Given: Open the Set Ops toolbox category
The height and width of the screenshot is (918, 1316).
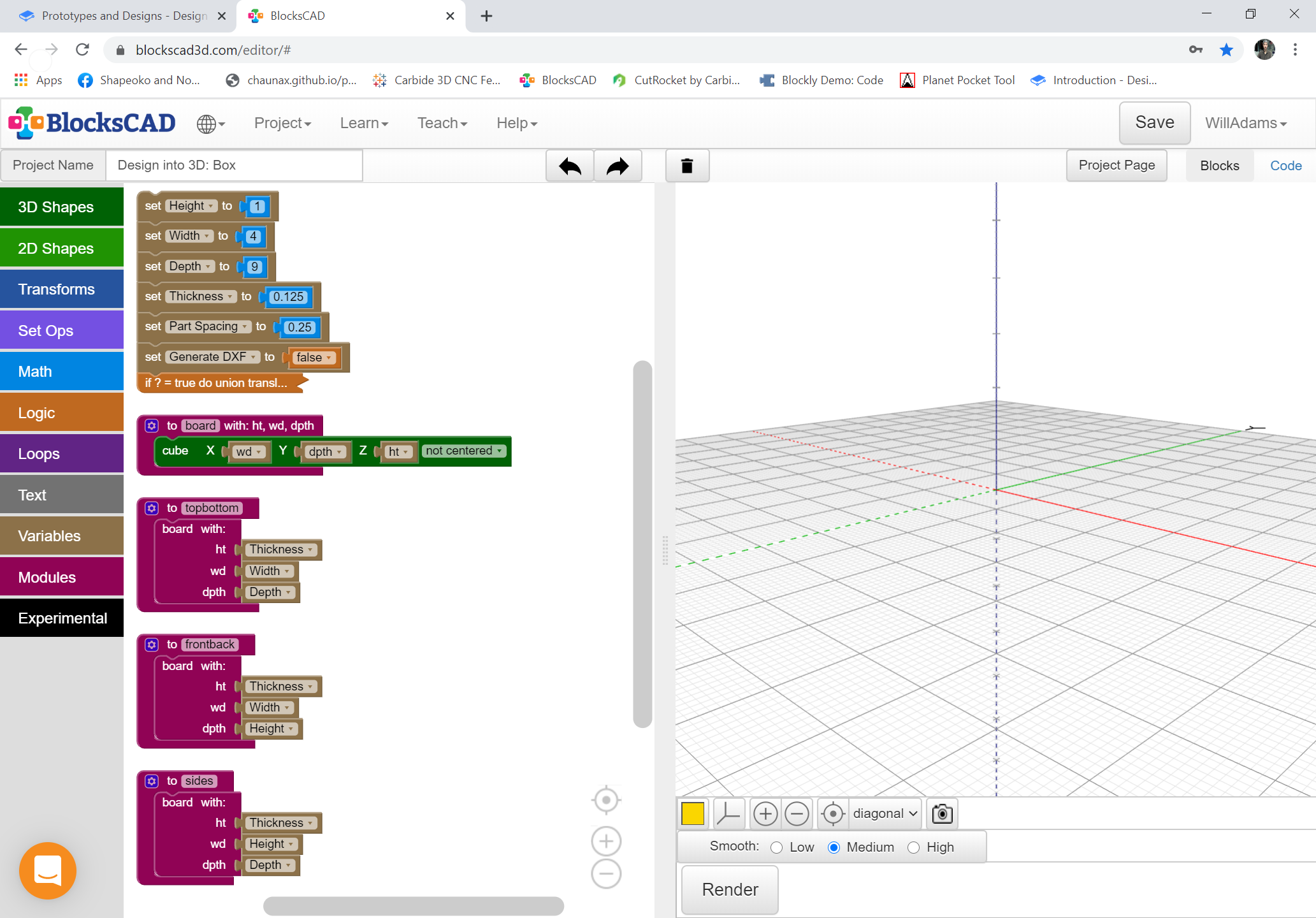Looking at the screenshot, I should coord(62,330).
